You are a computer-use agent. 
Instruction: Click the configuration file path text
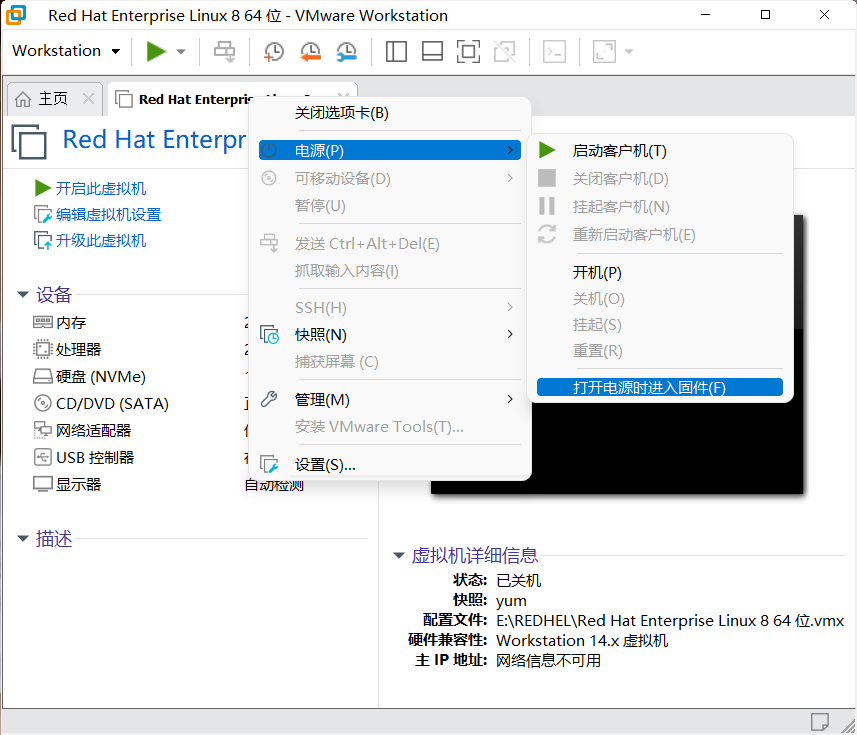click(670, 621)
